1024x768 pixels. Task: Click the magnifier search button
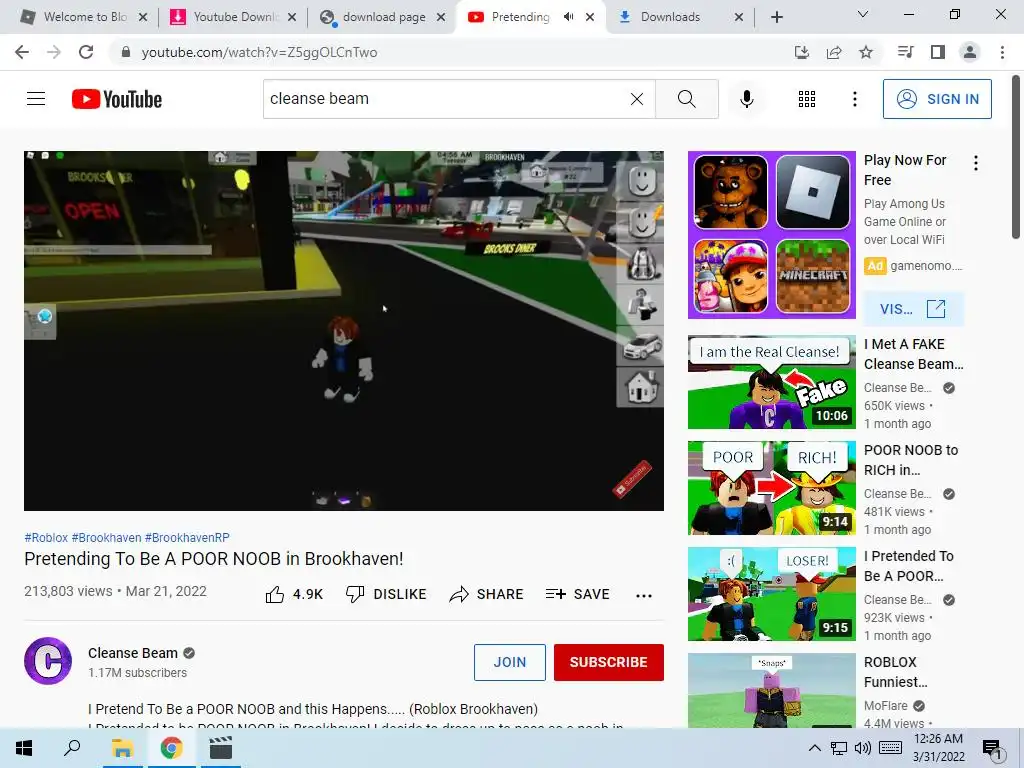(686, 99)
